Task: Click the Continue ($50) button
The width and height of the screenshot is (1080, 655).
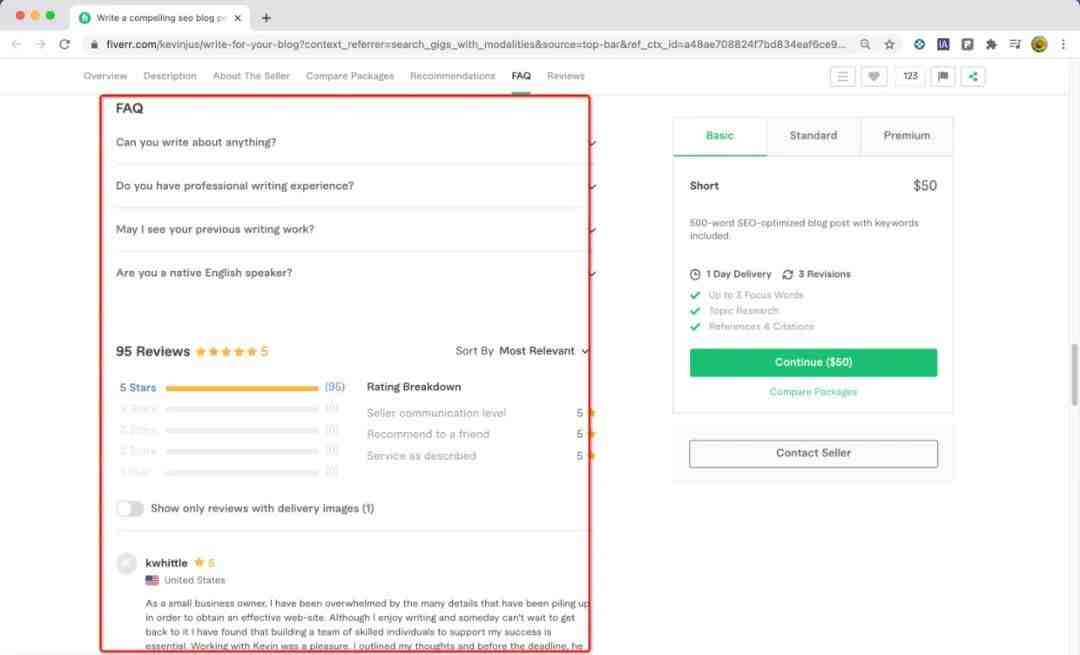Action: [x=813, y=362]
